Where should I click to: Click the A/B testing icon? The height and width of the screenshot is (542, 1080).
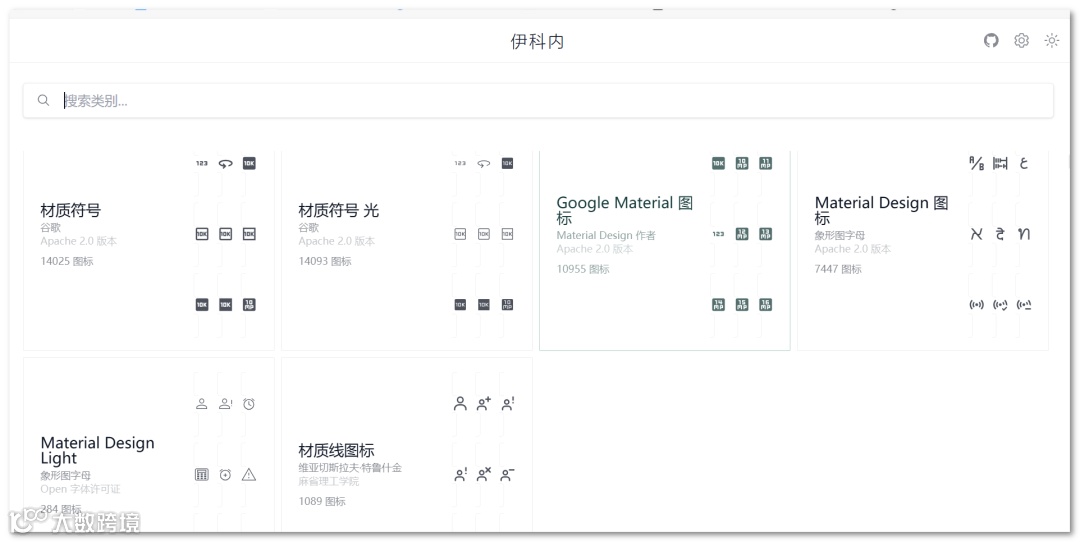click(977, 163)
